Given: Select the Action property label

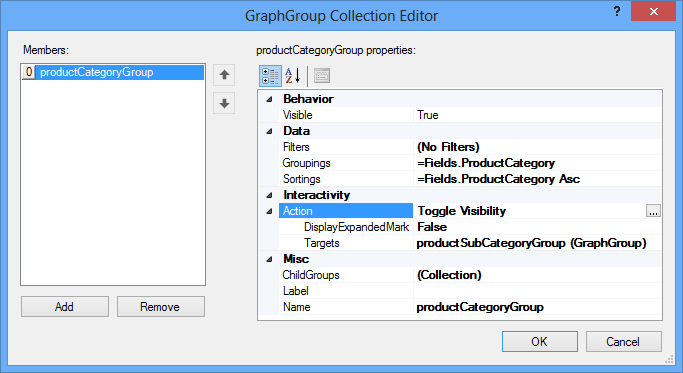Looking at the screenshot, I should click(x=346, y=211).
